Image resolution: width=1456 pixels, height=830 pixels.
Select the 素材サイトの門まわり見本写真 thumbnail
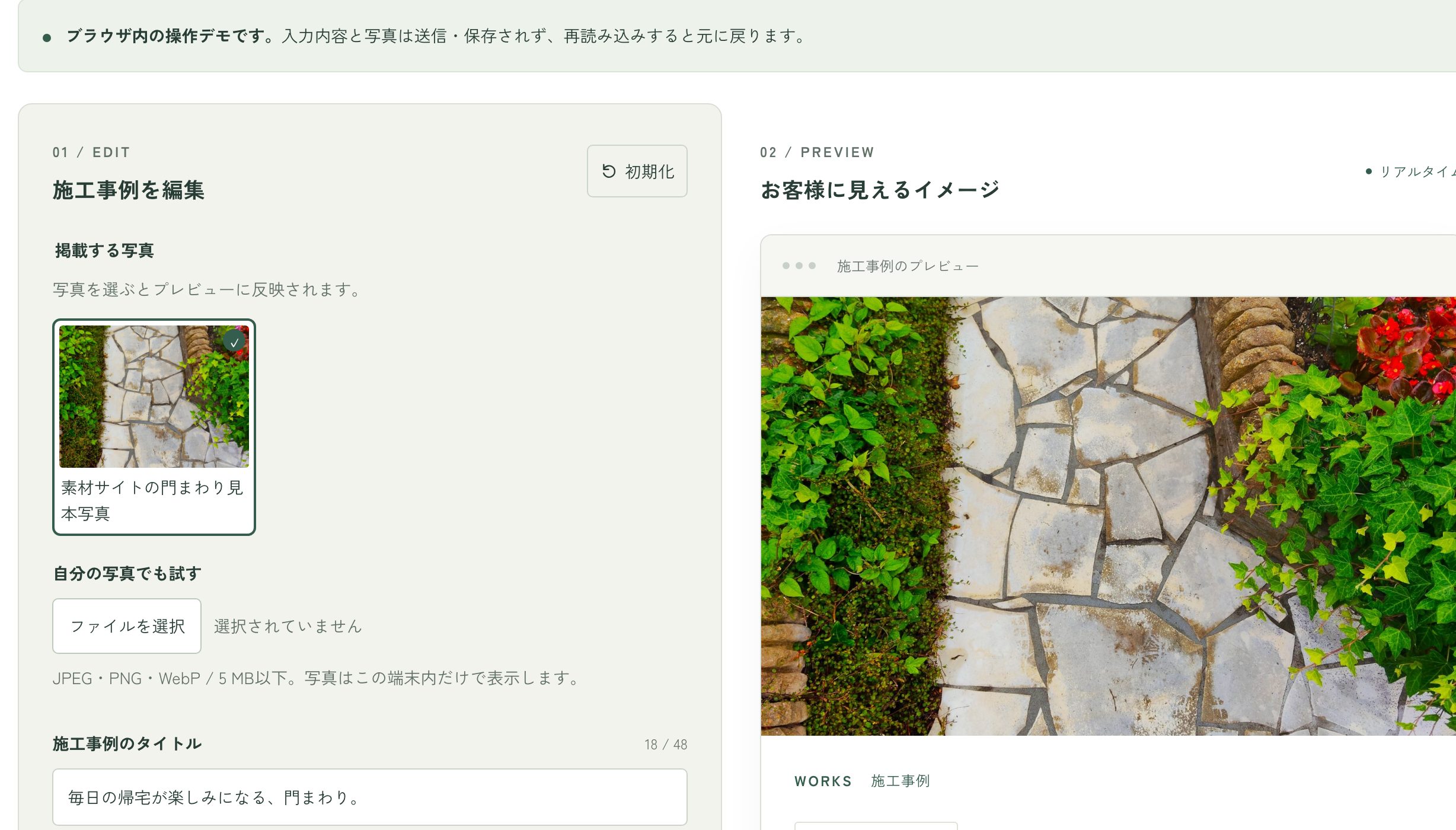click(x=154, y=427)
